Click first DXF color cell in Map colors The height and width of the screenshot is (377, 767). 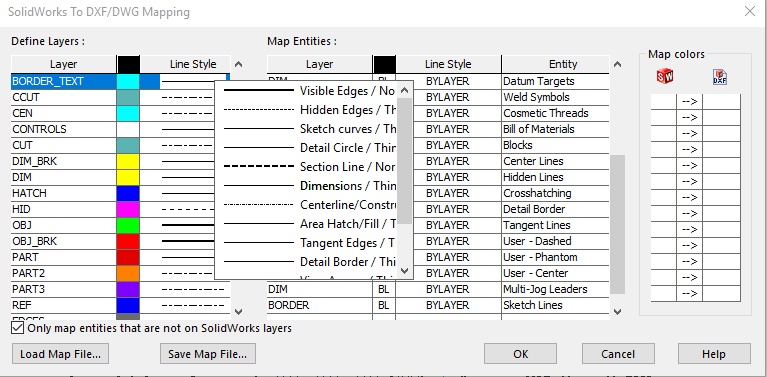(722, 102)
